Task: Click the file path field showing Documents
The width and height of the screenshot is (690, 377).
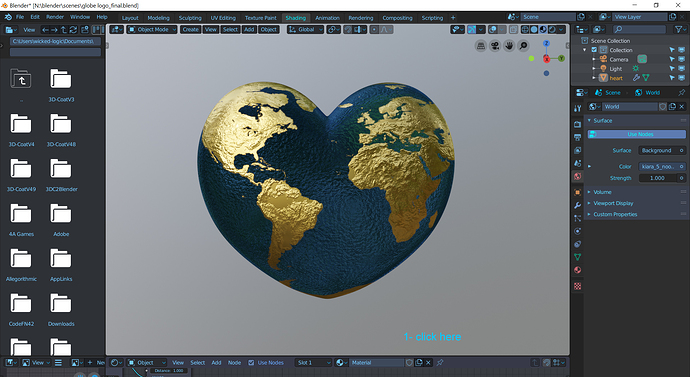Action: (x=55, y=41)
